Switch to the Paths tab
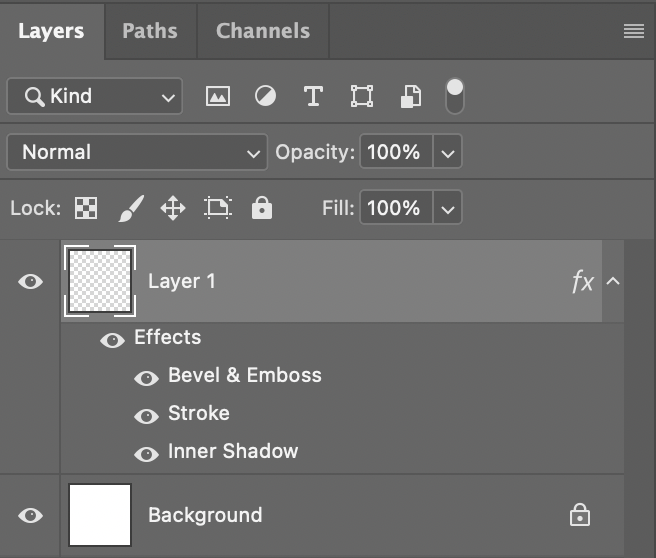The image size is (656, 558). point(150,31)
